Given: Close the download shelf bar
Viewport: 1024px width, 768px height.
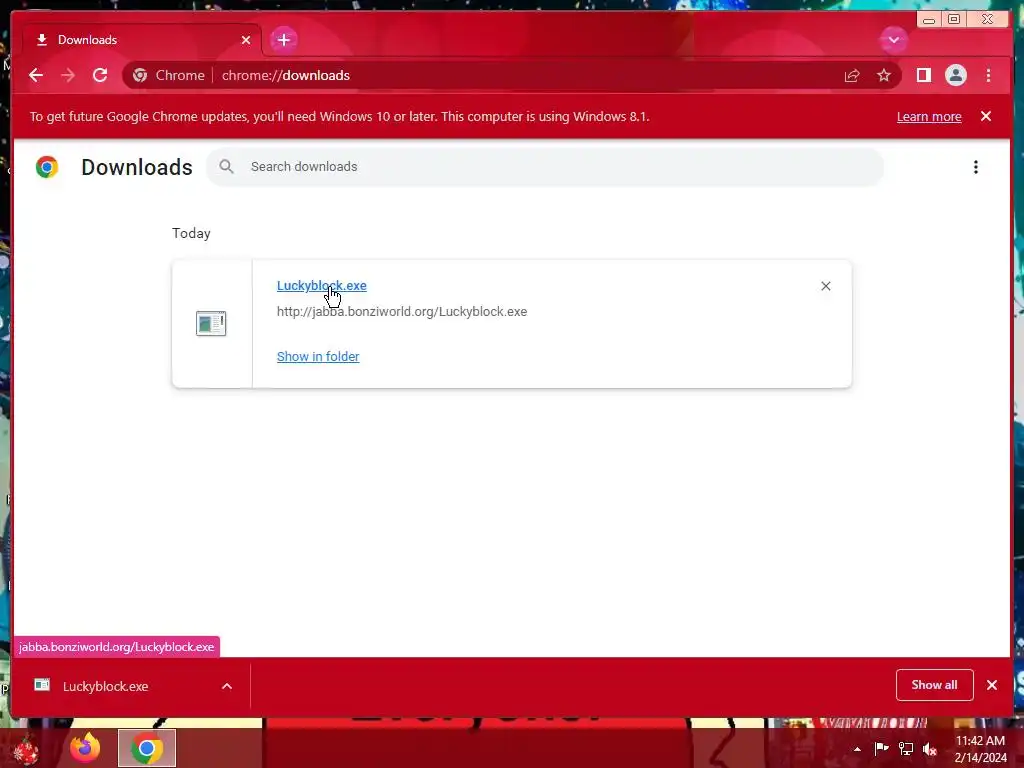Looking at the screenshot, I should [992, 685].
